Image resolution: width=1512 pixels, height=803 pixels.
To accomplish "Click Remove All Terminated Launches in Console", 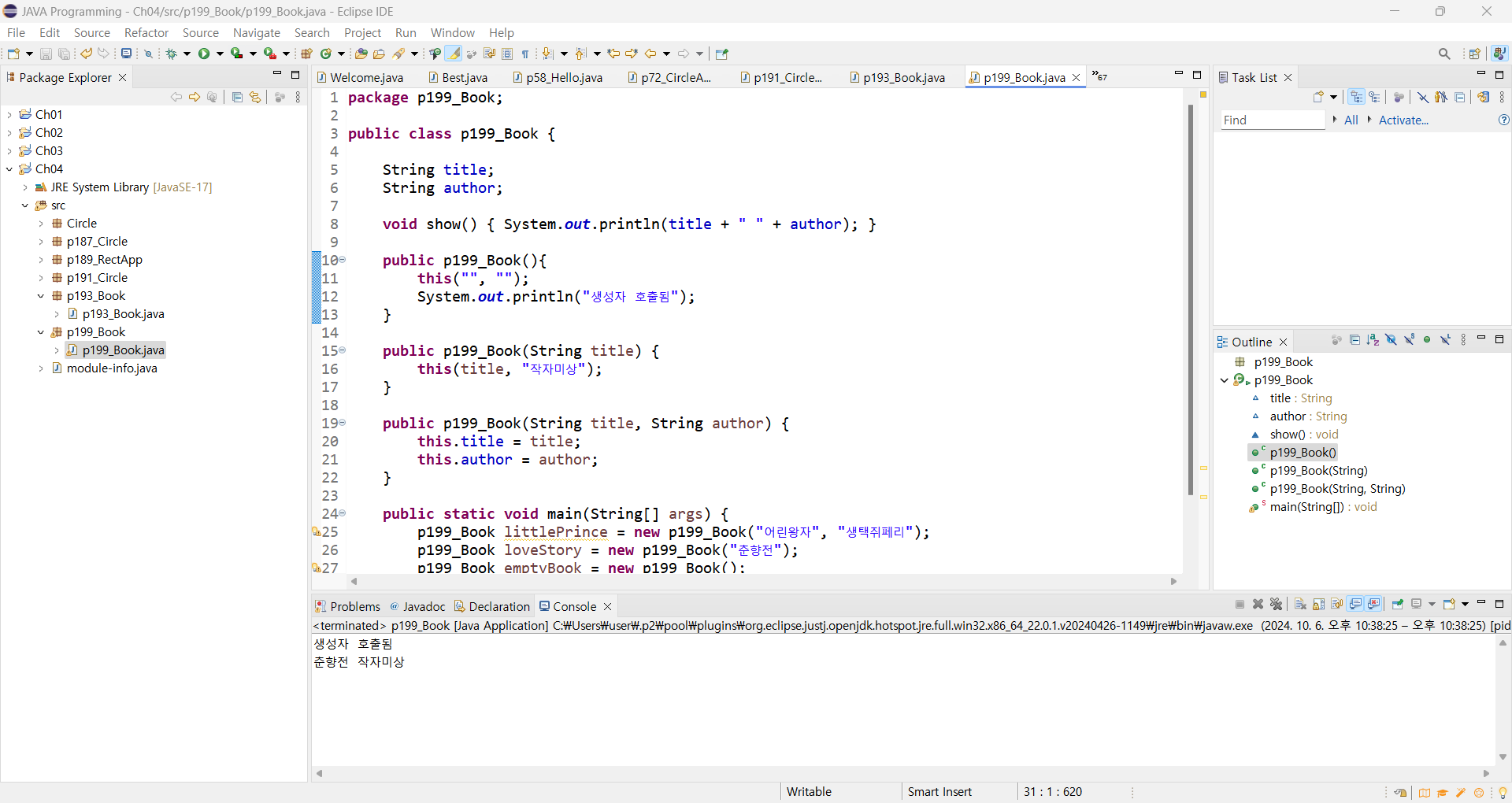I will point(1277,605).
